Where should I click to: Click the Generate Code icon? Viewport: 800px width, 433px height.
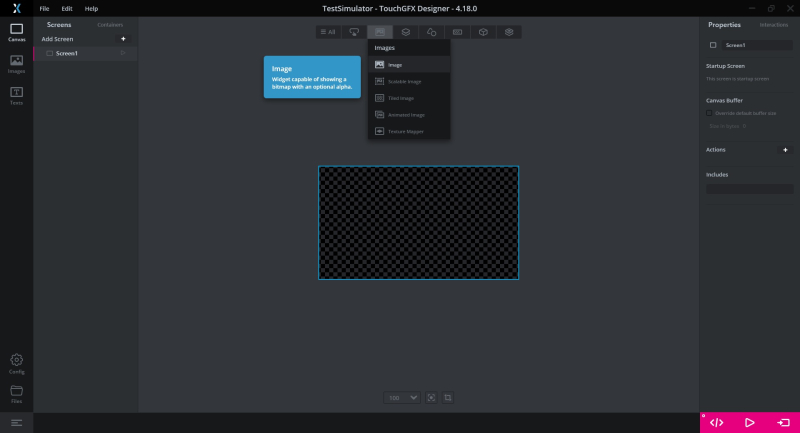(716, 423)
